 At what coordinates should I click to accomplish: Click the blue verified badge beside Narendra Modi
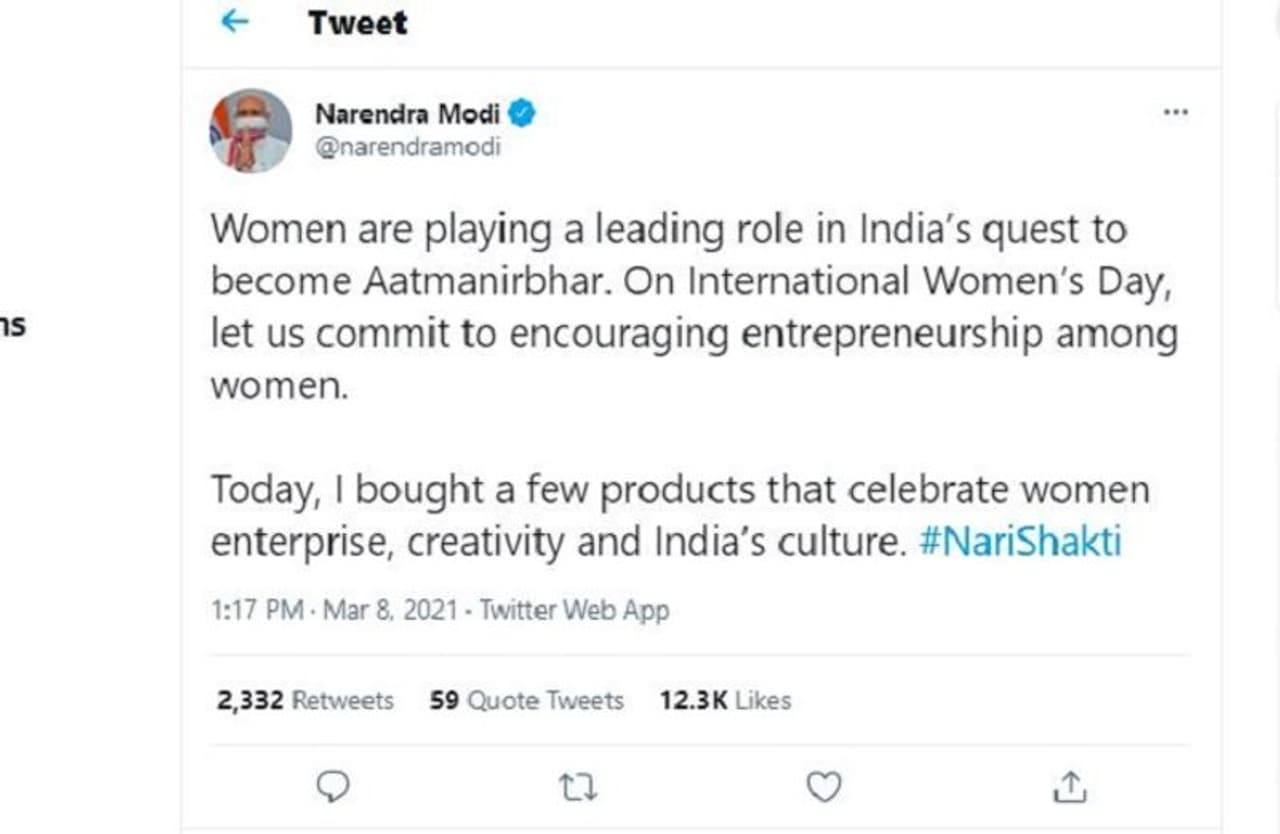pyautogui.click(x=521, y=113)
